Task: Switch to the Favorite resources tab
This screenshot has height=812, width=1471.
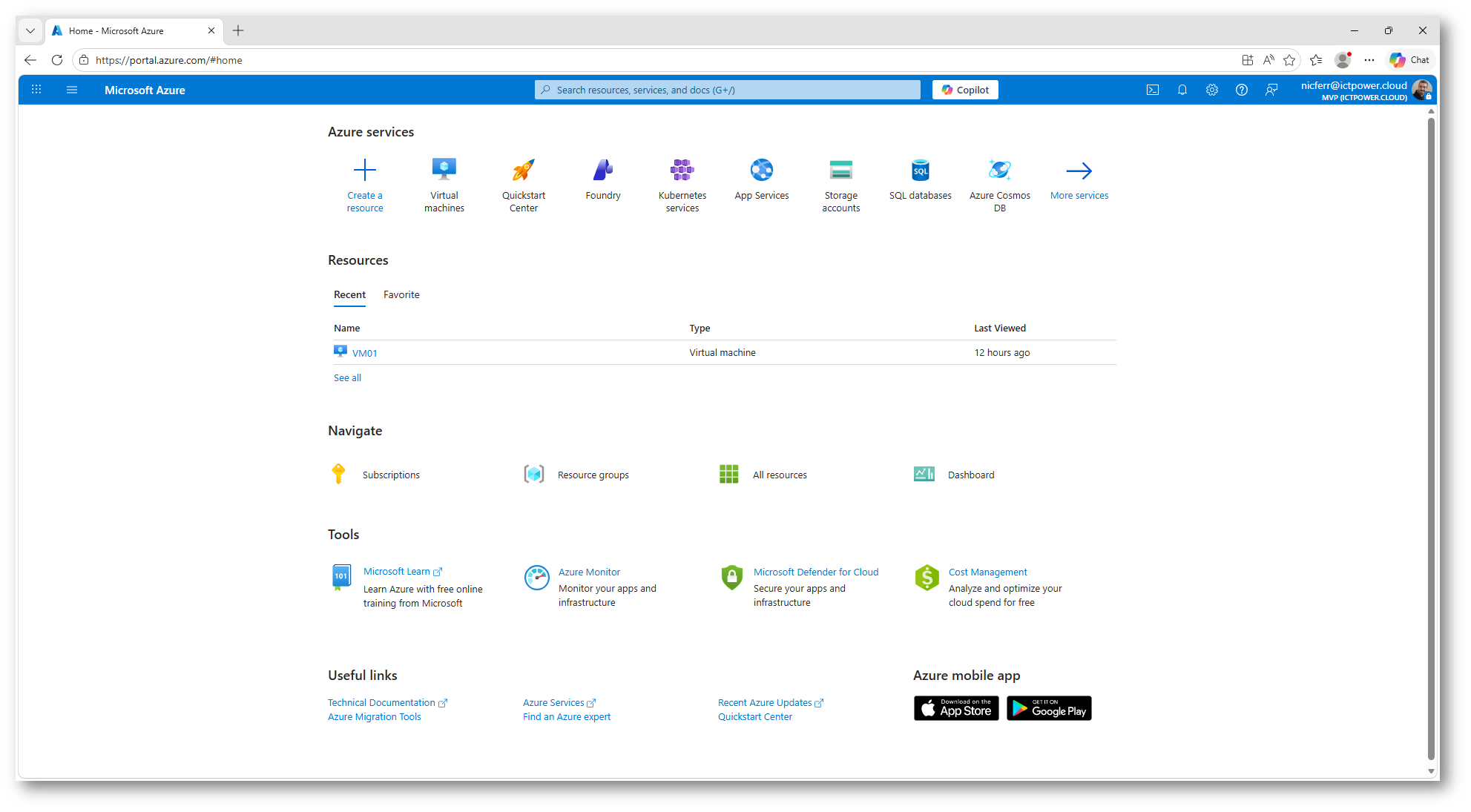Action: click(401, 294)
